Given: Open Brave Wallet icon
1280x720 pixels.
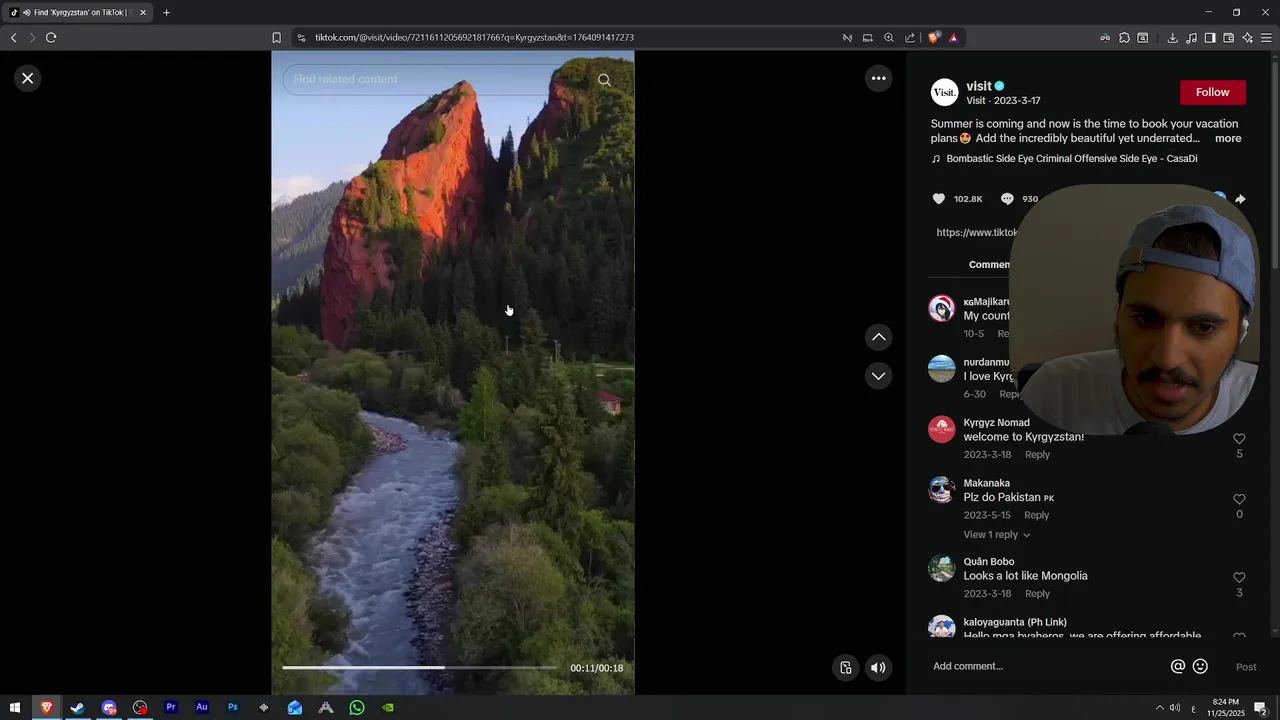Looking at the screenshot, I should point(1229,38).
